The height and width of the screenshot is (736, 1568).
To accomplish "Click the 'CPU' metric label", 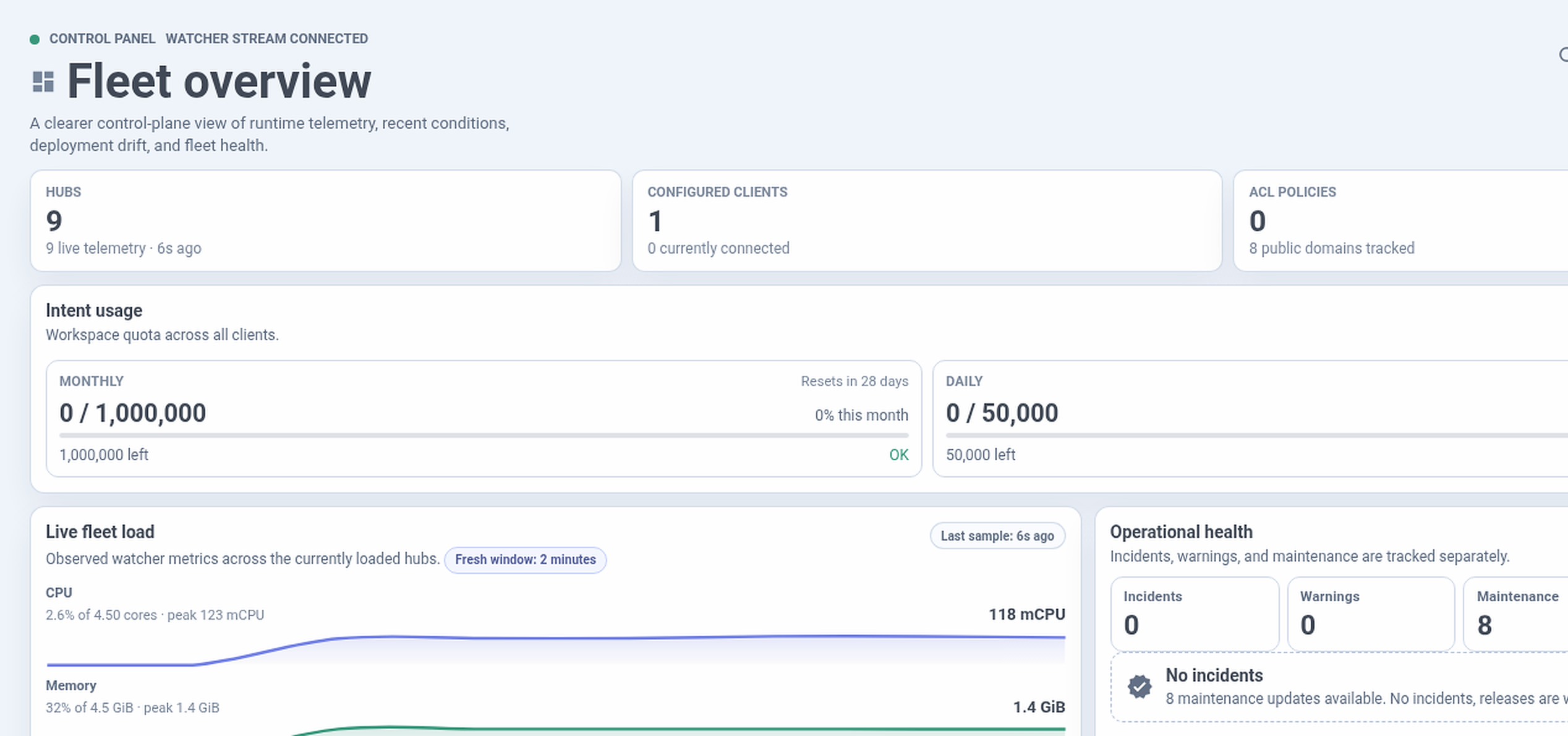I will pos(59,593).
